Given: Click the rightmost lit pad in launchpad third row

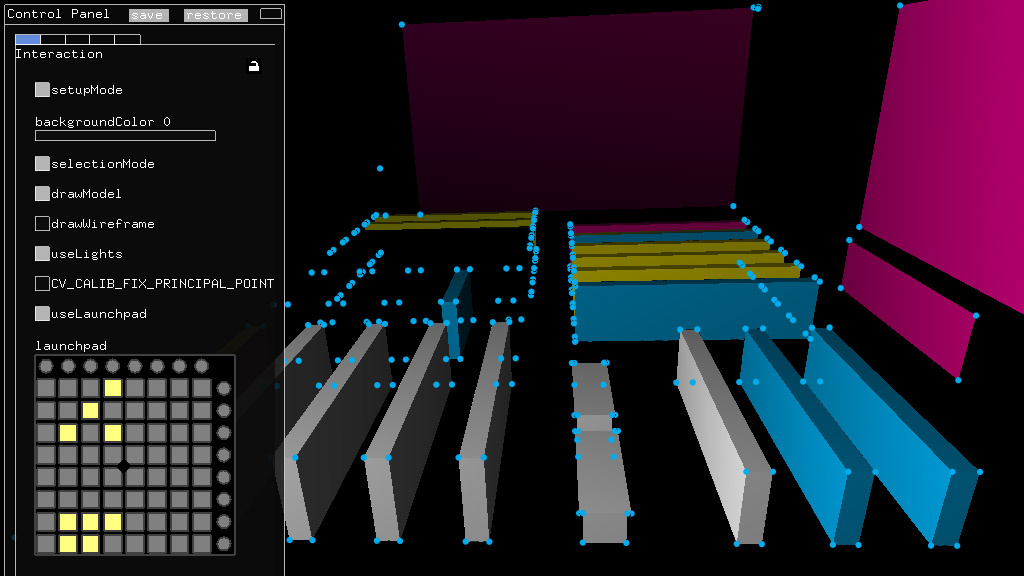Looking at the screenshot, I should [x=113, y=433].
